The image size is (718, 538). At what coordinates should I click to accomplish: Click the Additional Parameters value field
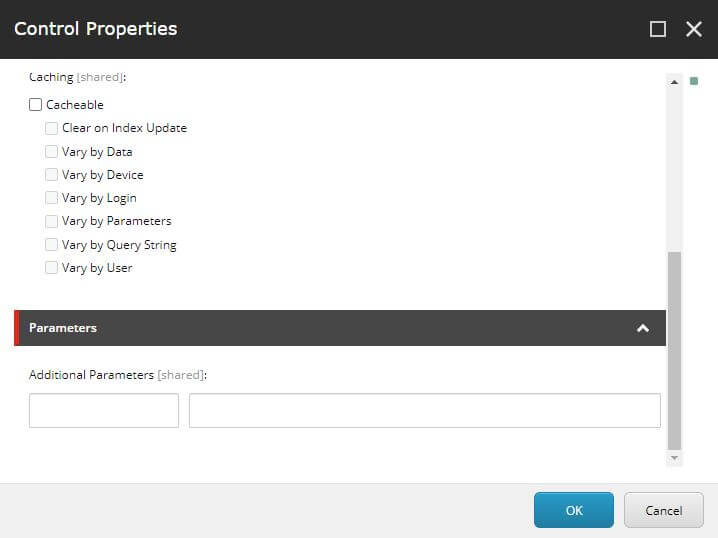pos(424,411)
